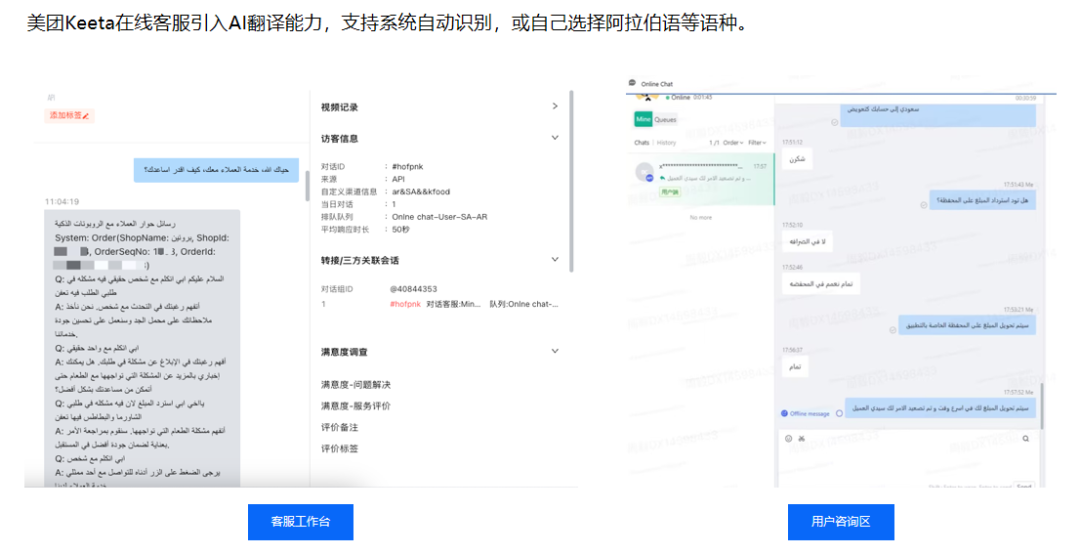Click the check icon beside the topmost blue message
This screenshot has width=1080, height=554.
[x=834, y=122]
